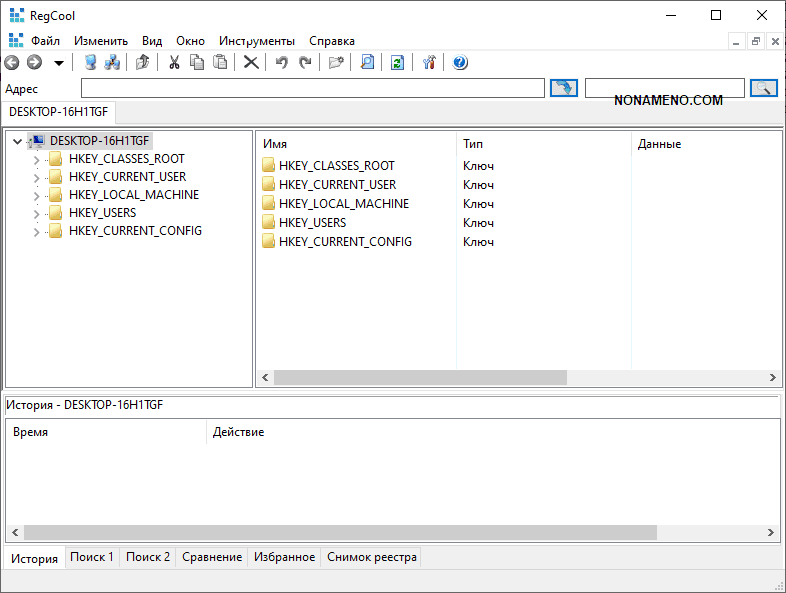Switch to the Снимок реестра tab
The image size is (786, 593).
[x=371, y=557]
